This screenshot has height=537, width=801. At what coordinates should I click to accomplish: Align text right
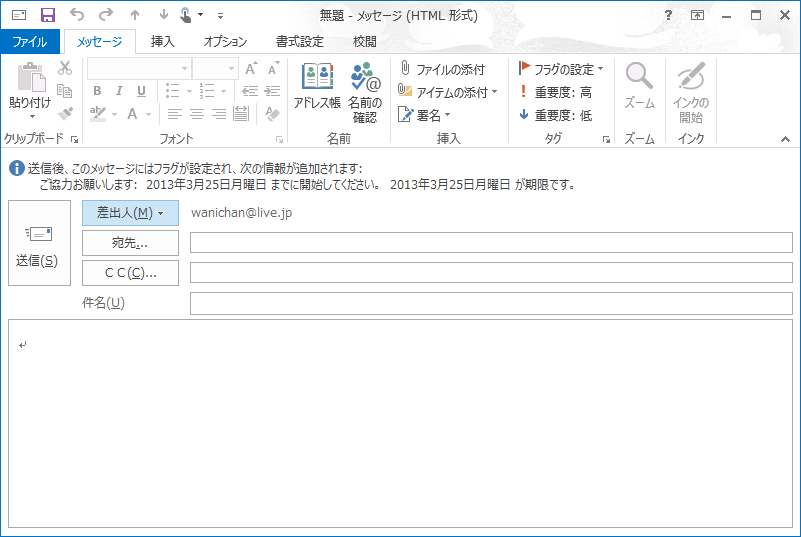coord(219,113)
